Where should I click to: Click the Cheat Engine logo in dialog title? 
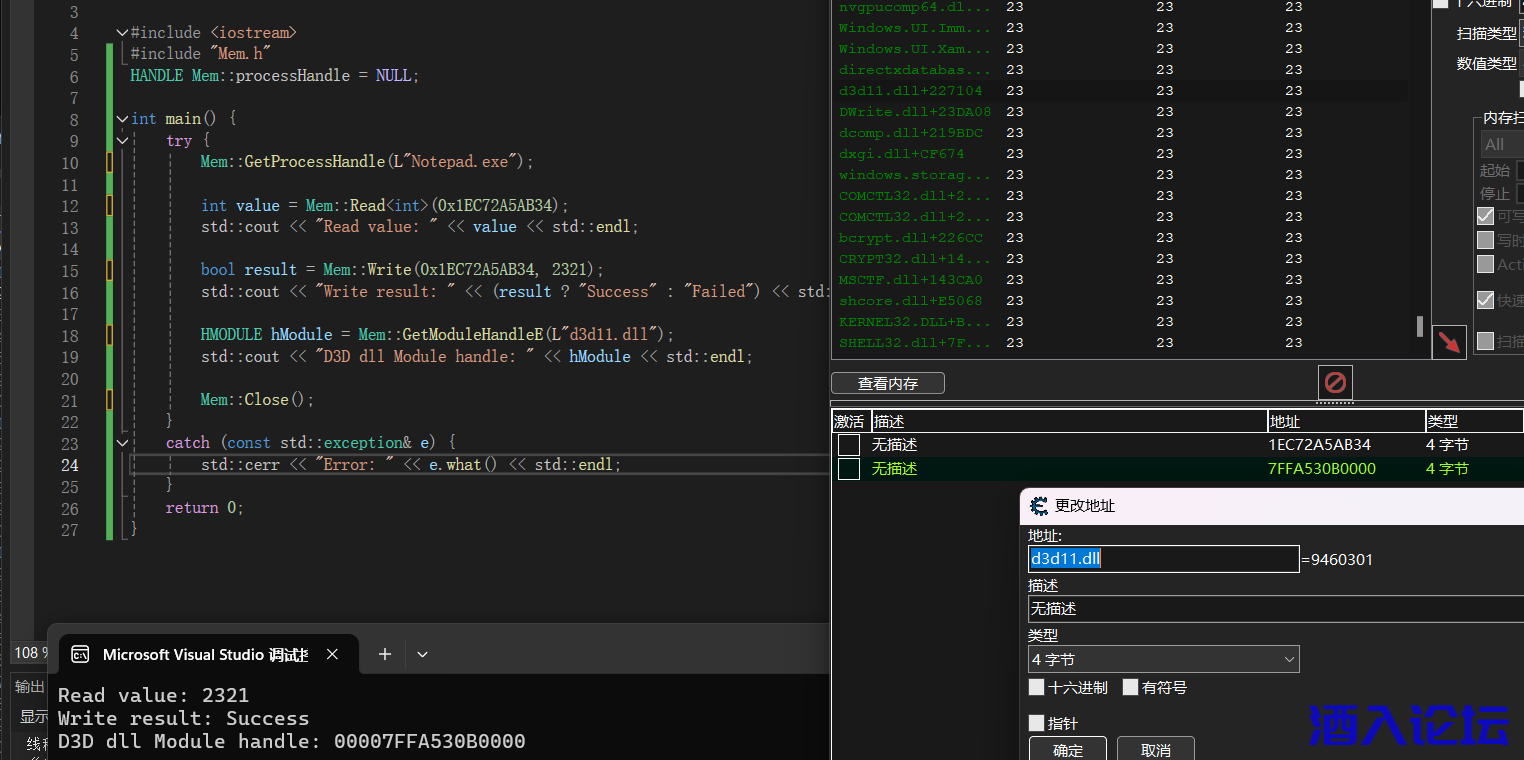(1039, 506)
